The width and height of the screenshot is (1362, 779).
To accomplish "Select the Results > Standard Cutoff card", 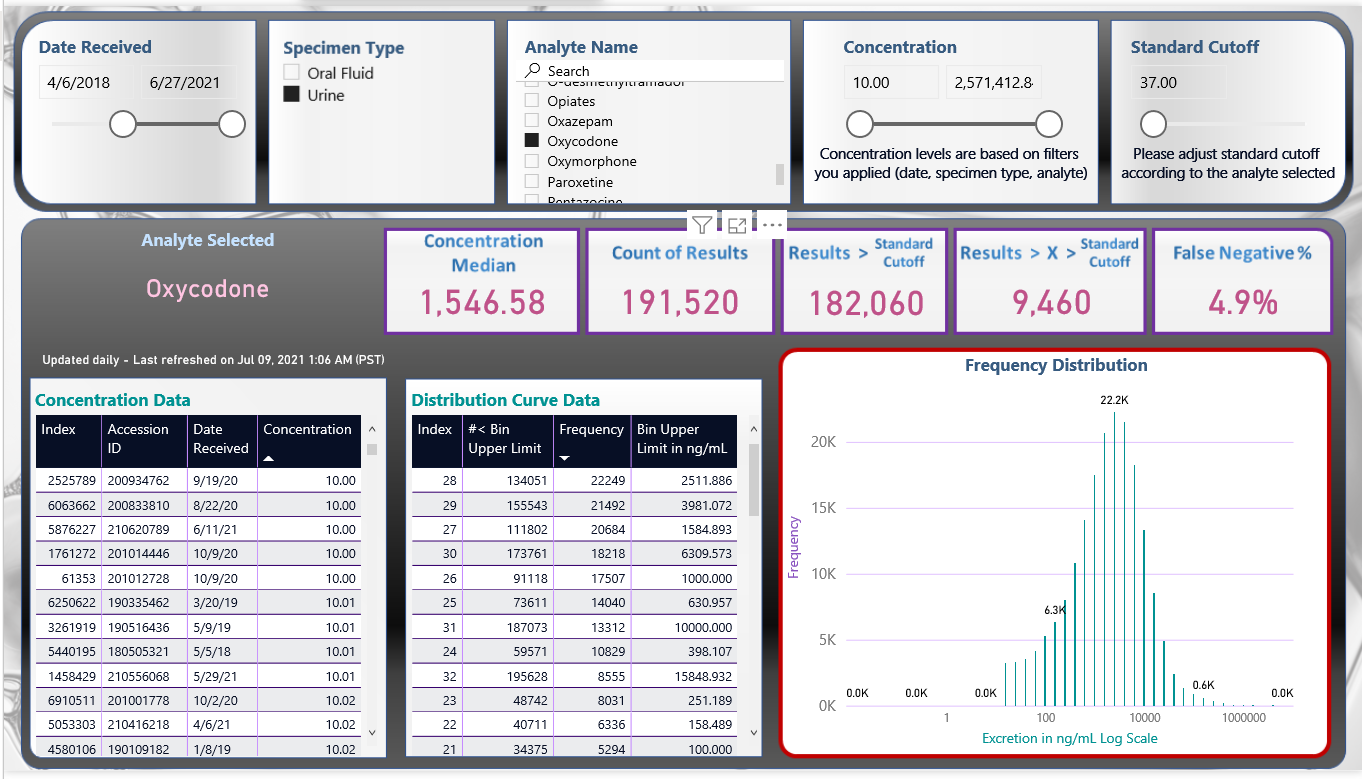I will click(x=864, y=281).
